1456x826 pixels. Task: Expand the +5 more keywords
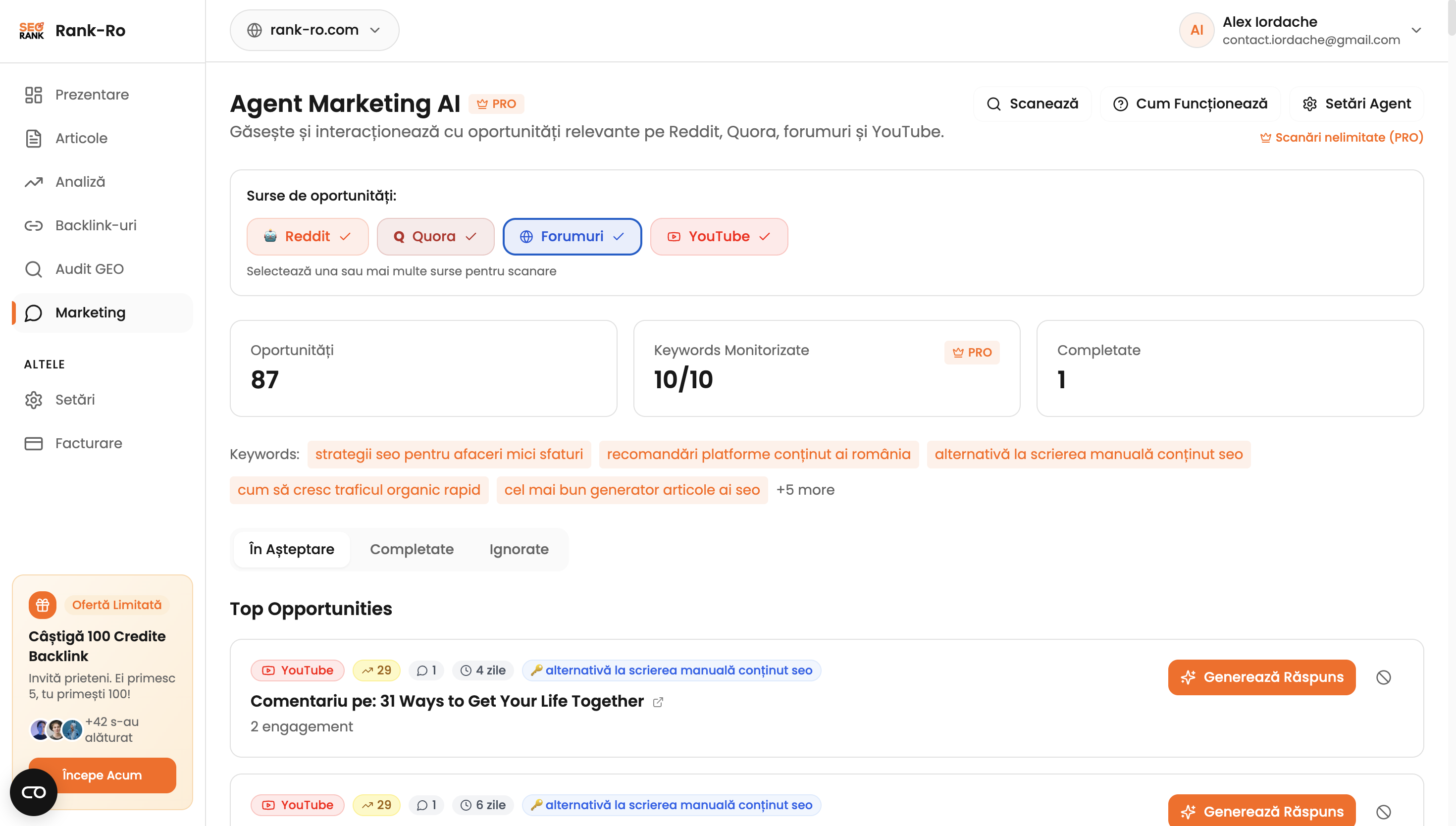(805, 490)
